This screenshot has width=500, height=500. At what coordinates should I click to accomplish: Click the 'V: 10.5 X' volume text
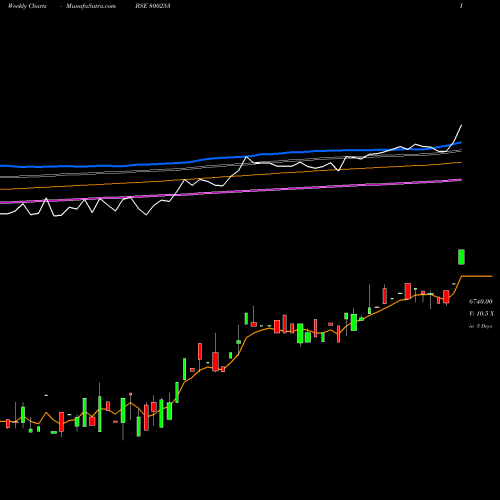pyautogui.click(x=481, y=314)
